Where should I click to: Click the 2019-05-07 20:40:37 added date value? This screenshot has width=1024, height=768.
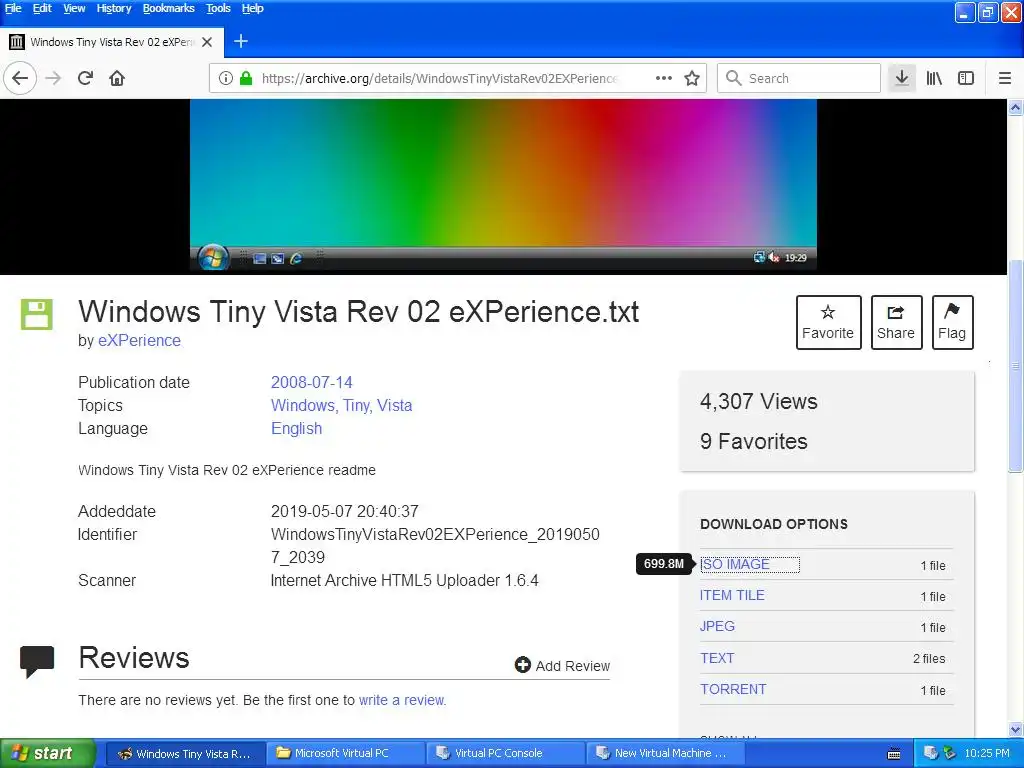pos(344,511)
